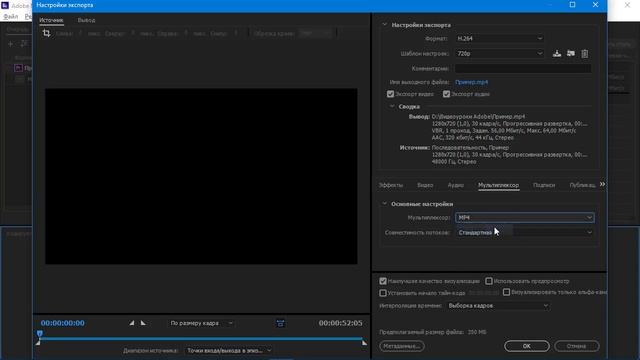Open the preset dropdown showing 720p

(x=500, y=53)
